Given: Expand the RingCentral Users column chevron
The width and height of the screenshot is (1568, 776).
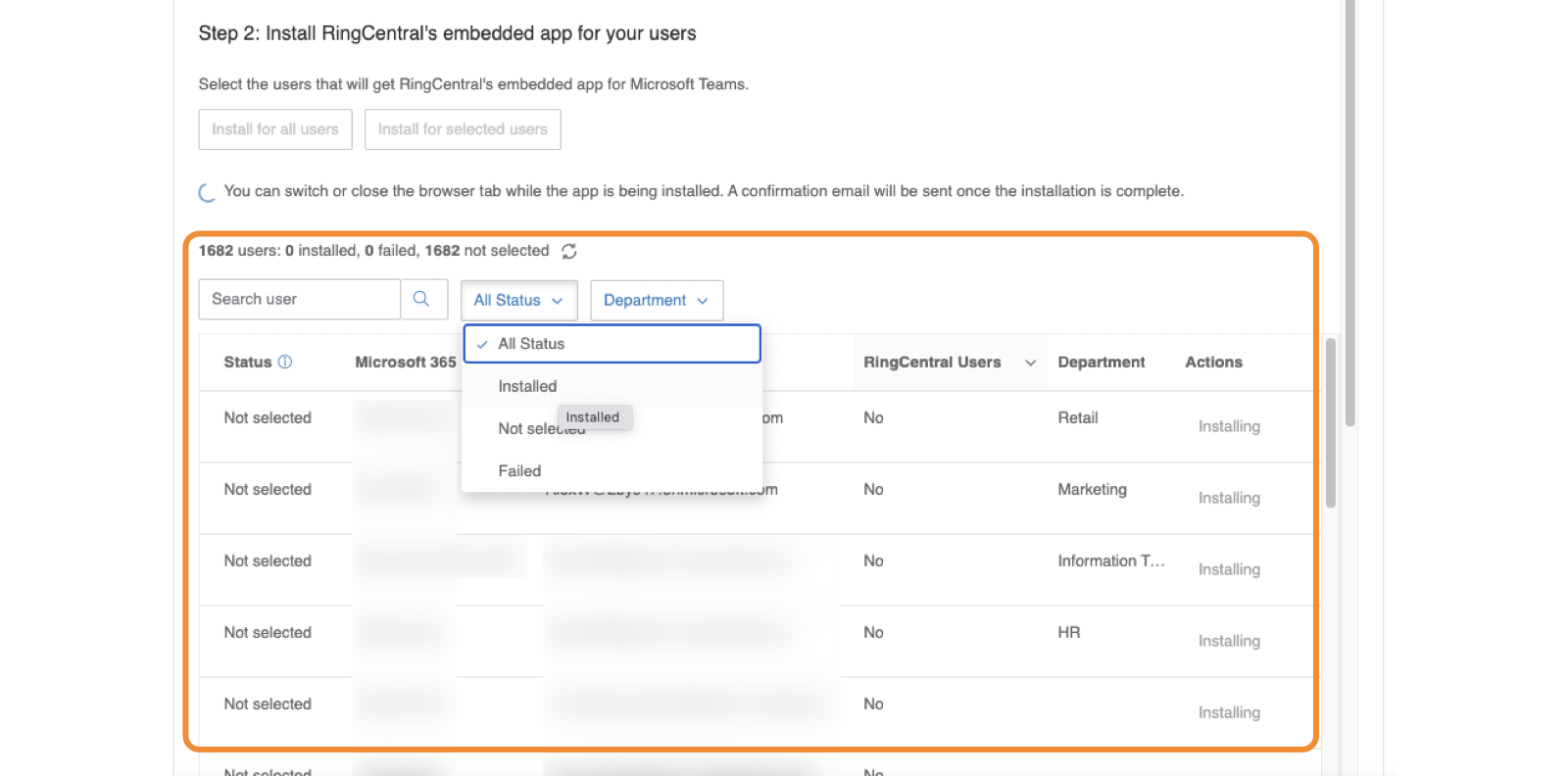Looking at the screenshot, I should click(x=1030, y=364).
